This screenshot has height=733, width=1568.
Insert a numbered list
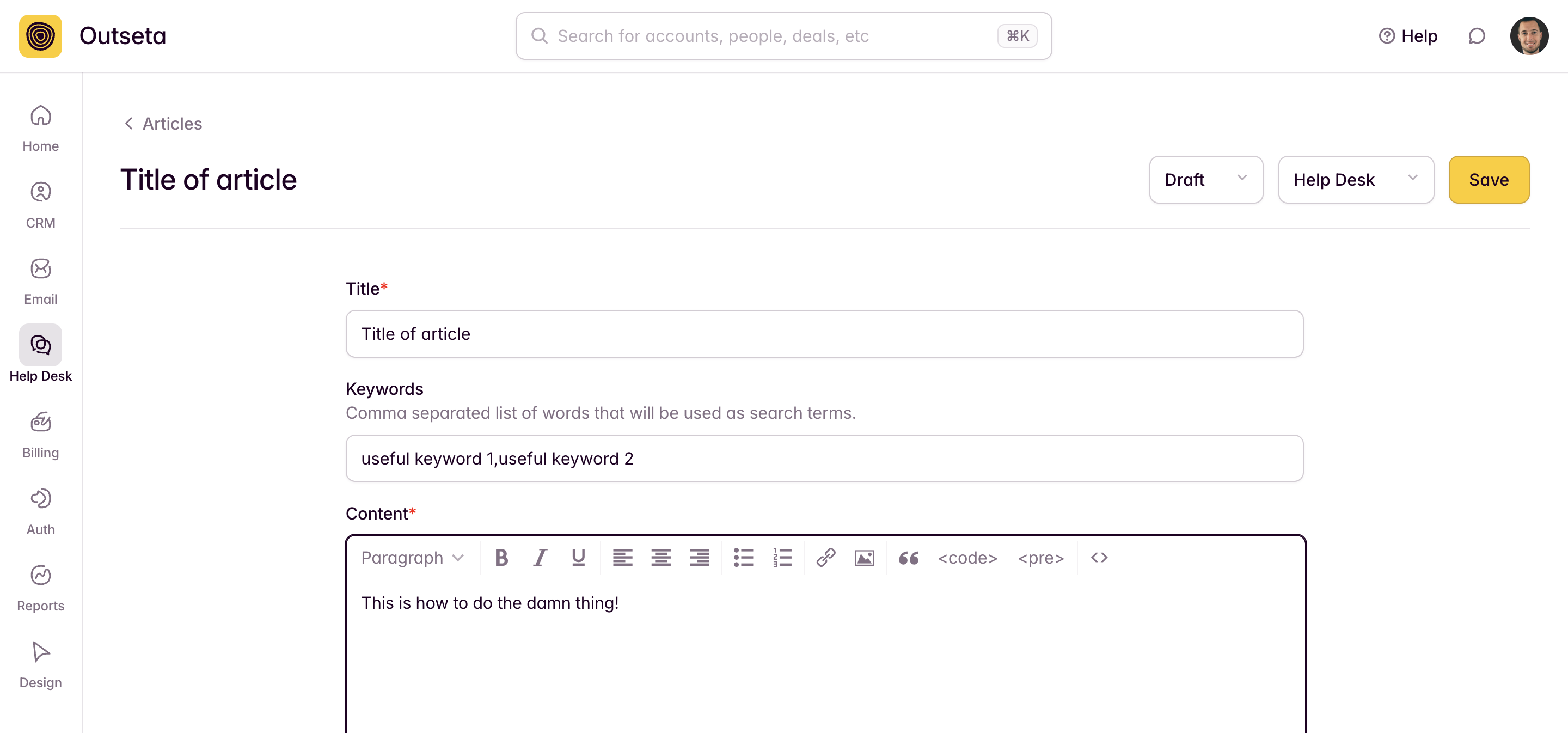(x=782, y=558)
